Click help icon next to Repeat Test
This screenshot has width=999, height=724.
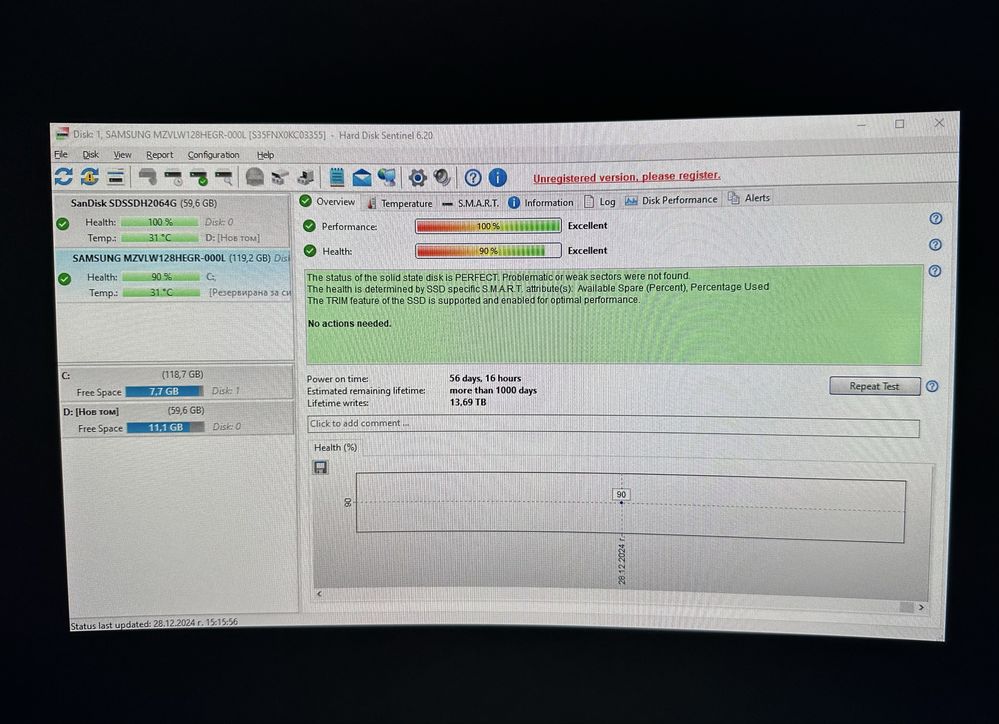pyautogui.click(x=931, y=386)
